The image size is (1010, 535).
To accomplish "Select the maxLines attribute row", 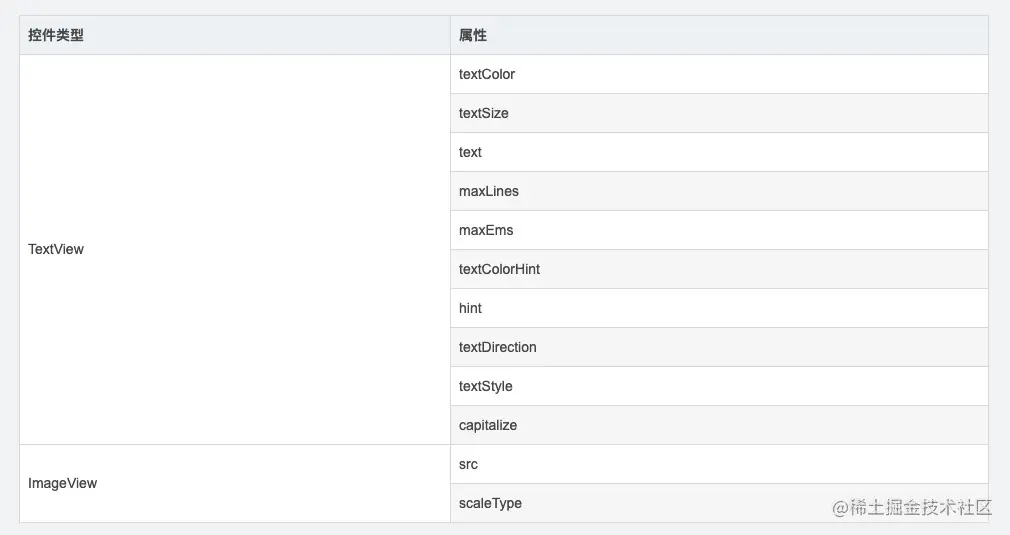I will point(489,191).
